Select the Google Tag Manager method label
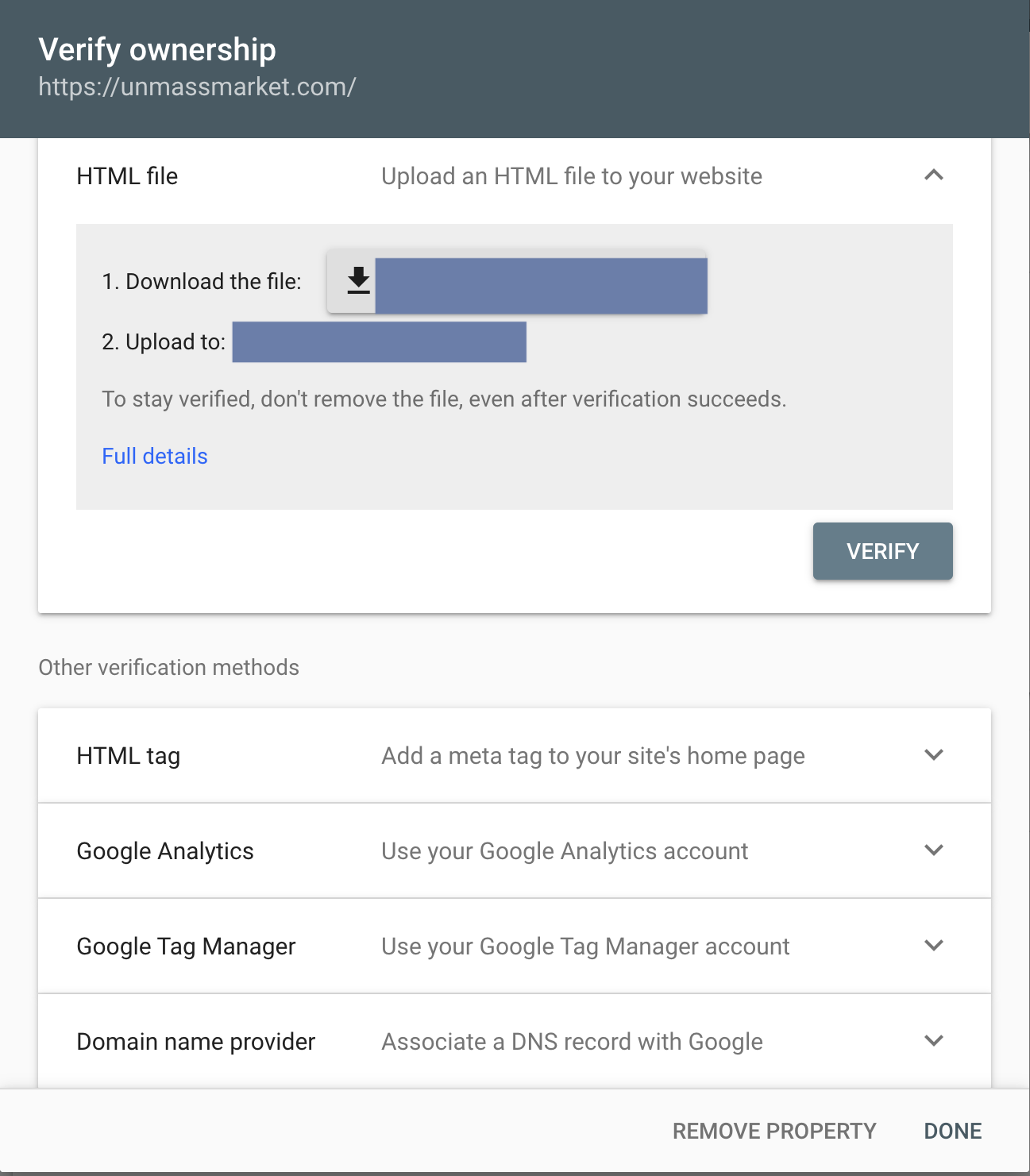 186,947
